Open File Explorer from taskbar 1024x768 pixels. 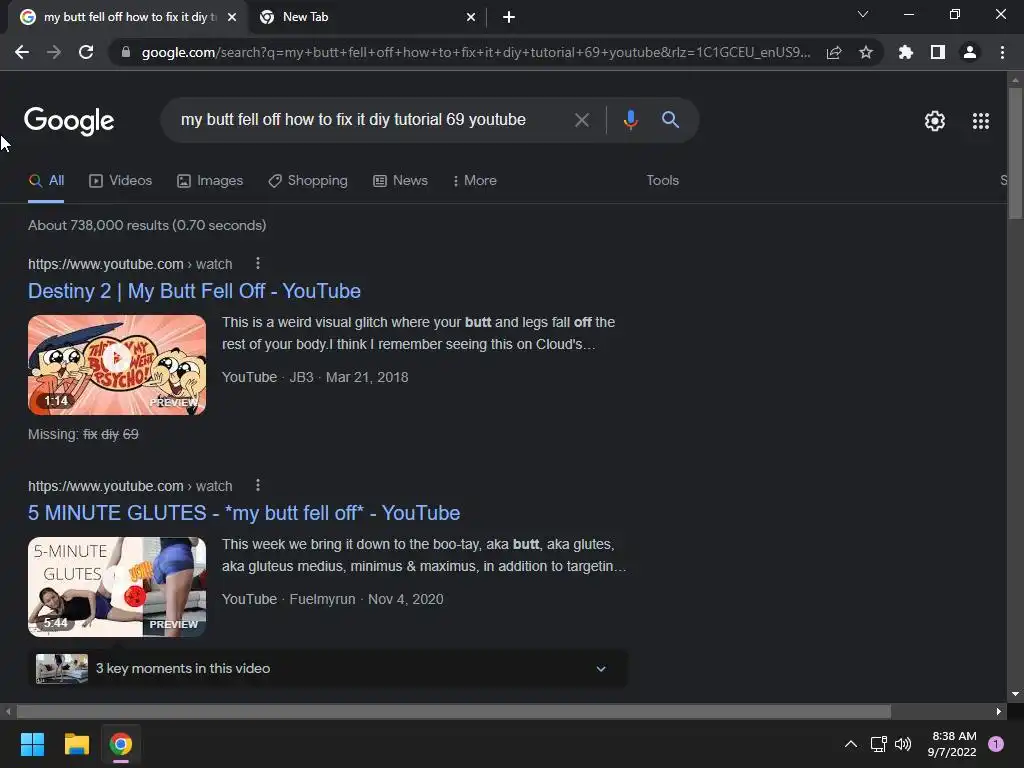click(x=76, y=744)
